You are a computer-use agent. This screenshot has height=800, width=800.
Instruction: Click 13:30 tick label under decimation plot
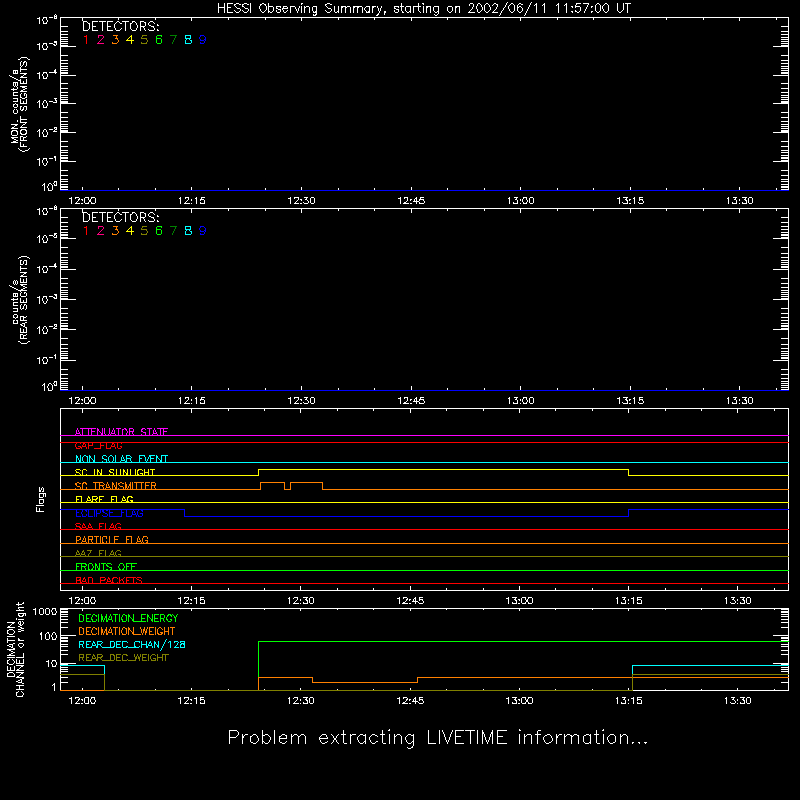pyautogui.click(x=737, y=701)
